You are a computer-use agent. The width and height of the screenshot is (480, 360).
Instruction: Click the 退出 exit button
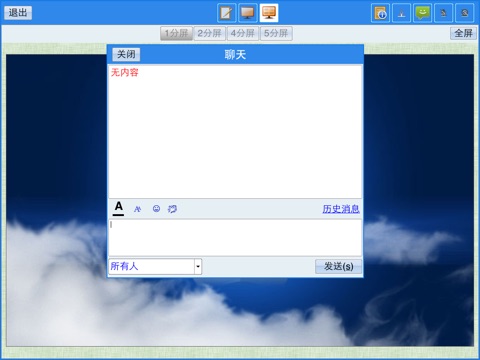(x=18, y=13)
